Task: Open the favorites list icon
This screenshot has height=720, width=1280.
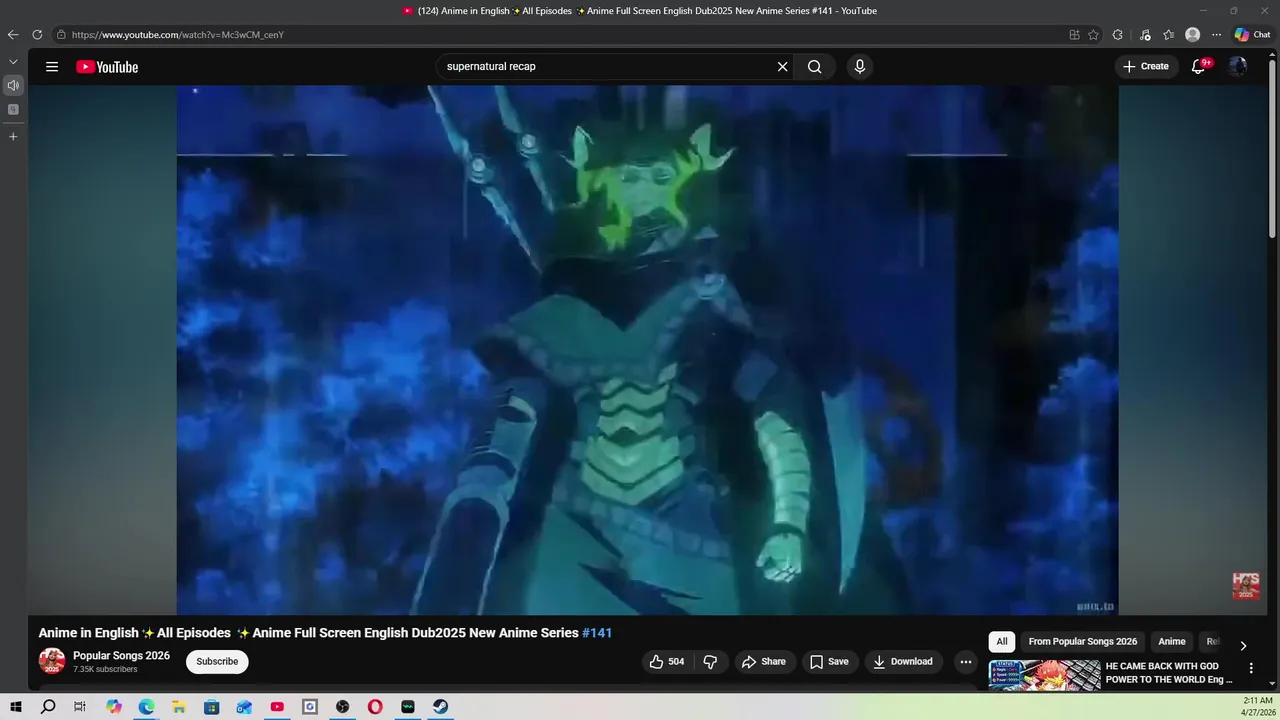Action: (x=1168, y=34)
